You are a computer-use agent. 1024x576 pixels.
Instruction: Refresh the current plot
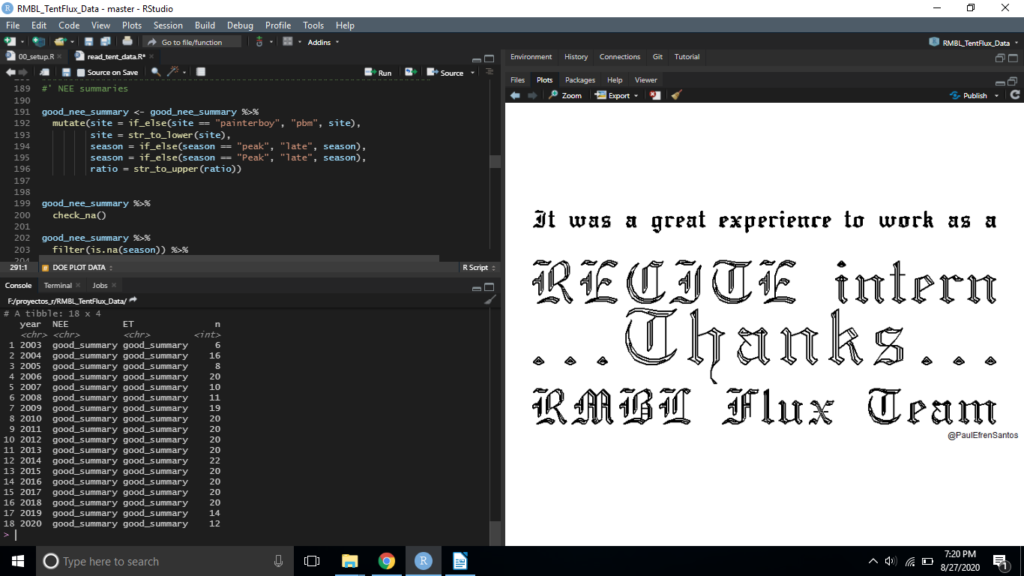[x=1015, y=95]
